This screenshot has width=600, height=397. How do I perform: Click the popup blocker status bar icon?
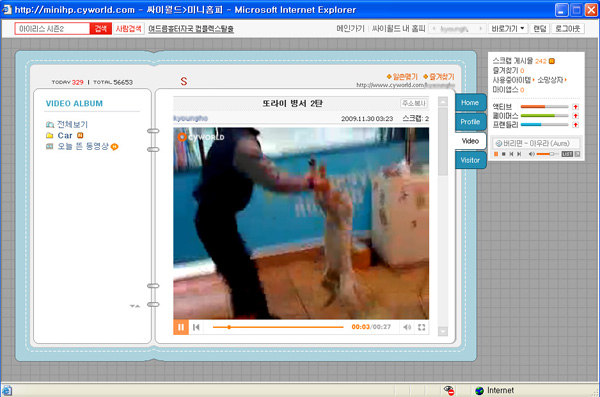click(x=448, y=390)
